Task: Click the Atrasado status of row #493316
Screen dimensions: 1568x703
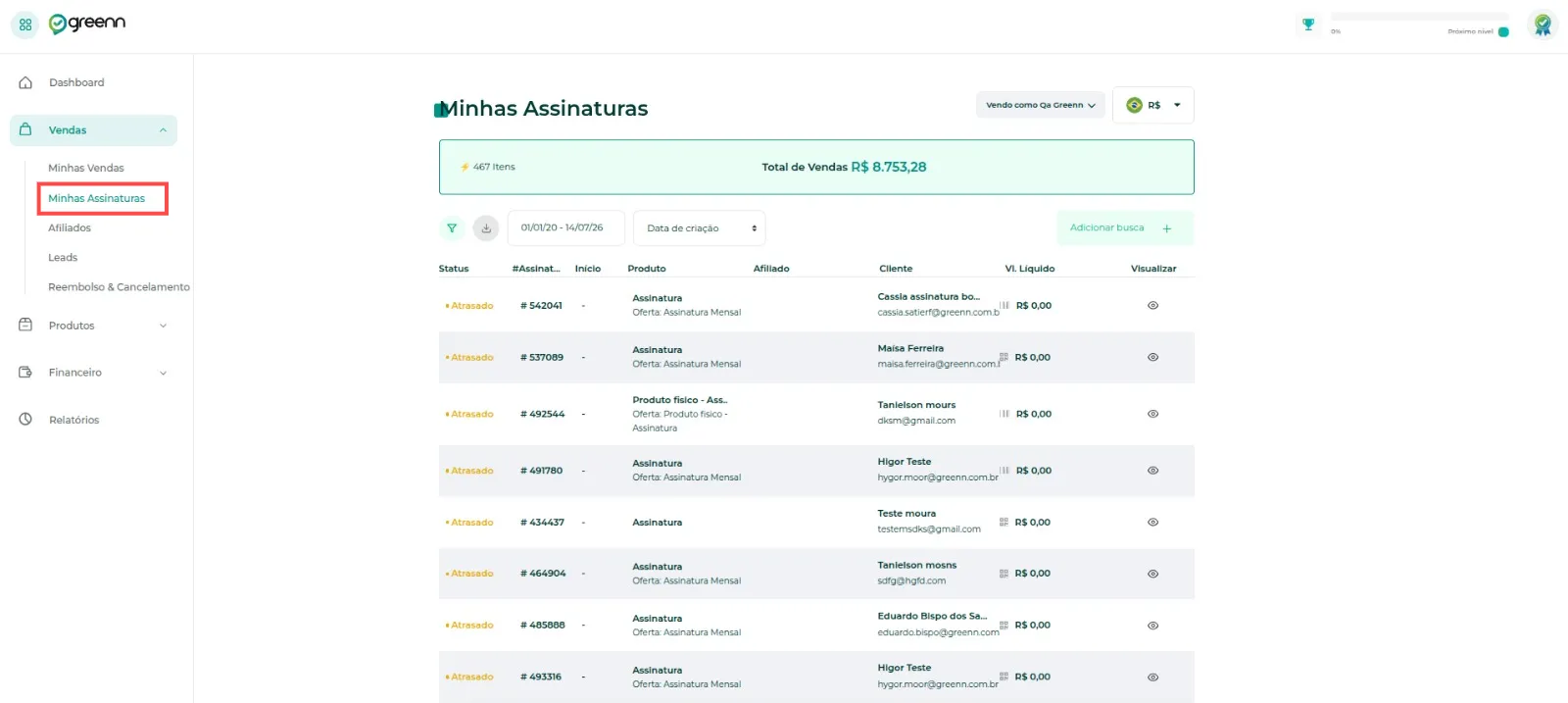Action: click(469, 678)
